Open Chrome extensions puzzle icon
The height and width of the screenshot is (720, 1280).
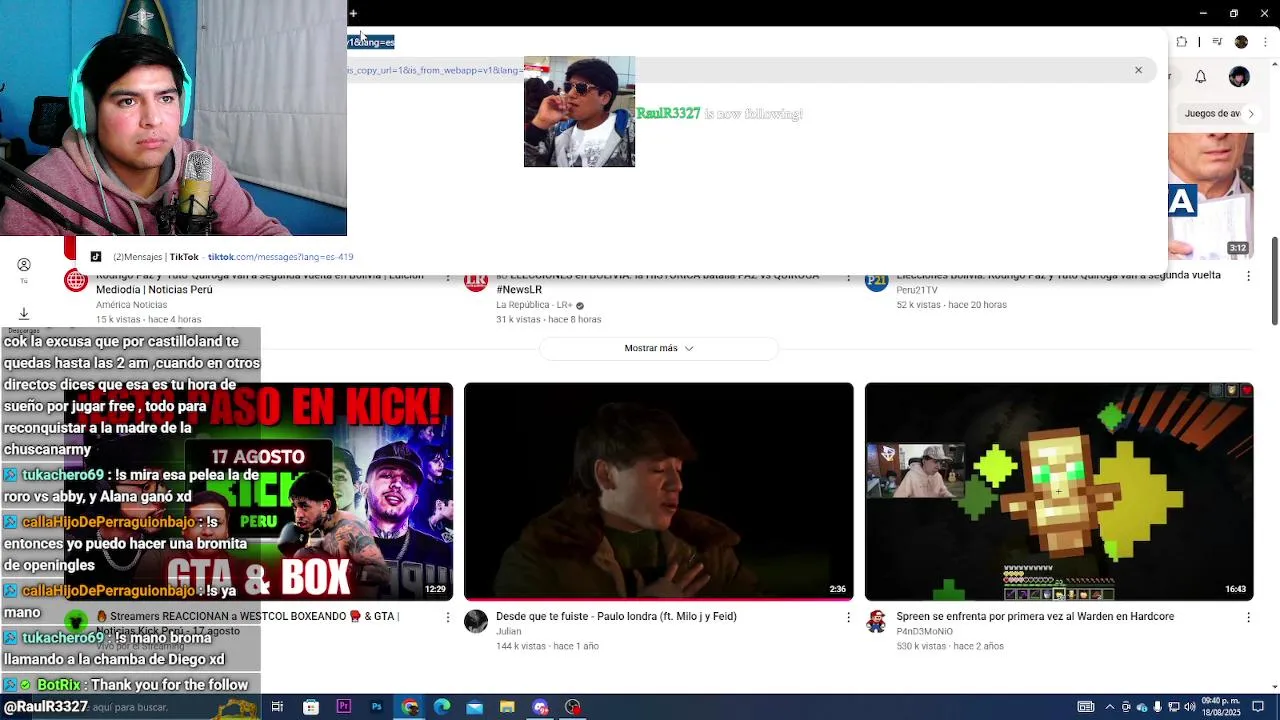tap(1182, 42)
